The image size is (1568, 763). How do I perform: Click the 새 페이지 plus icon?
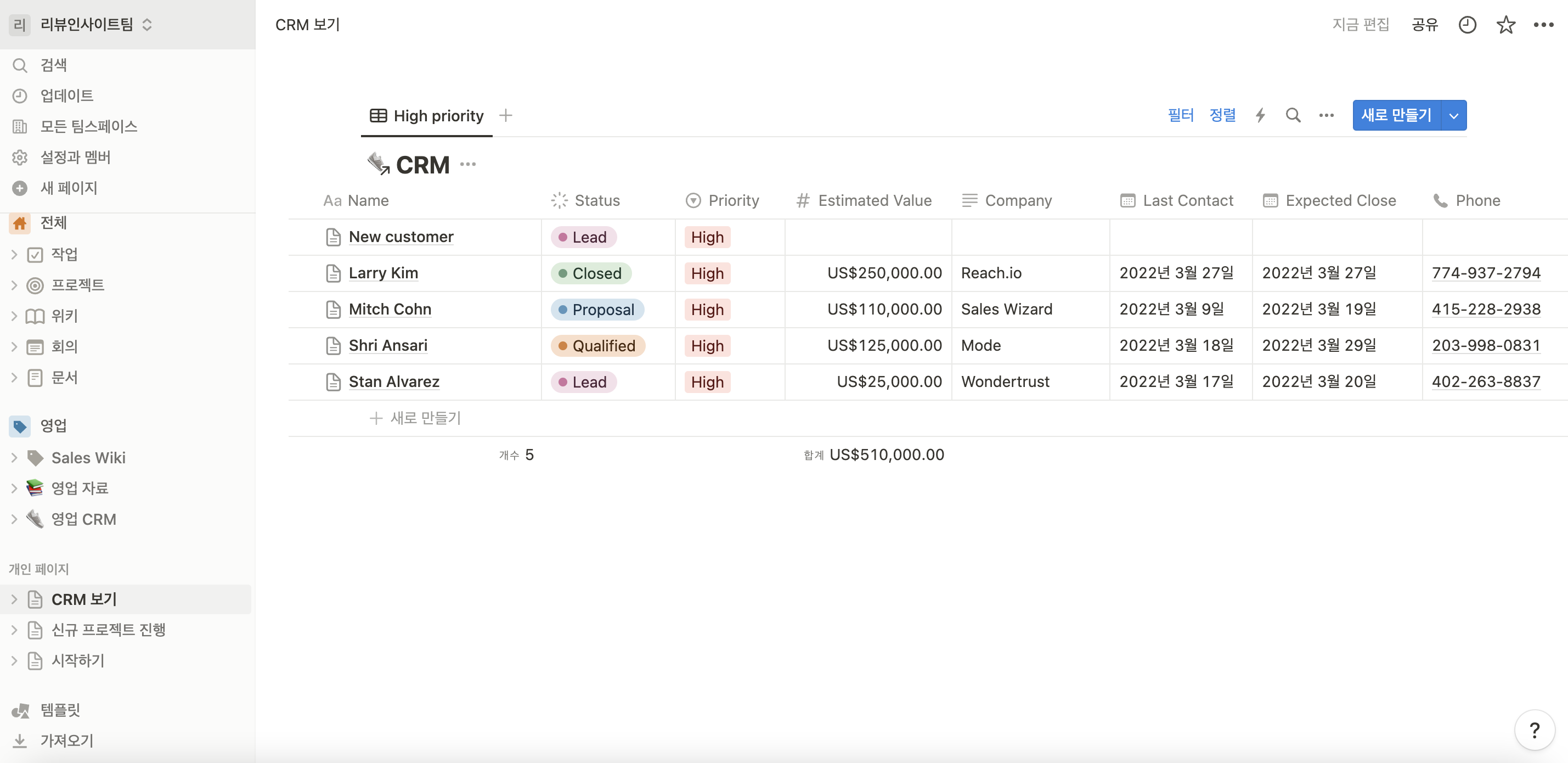pos(20,188)
